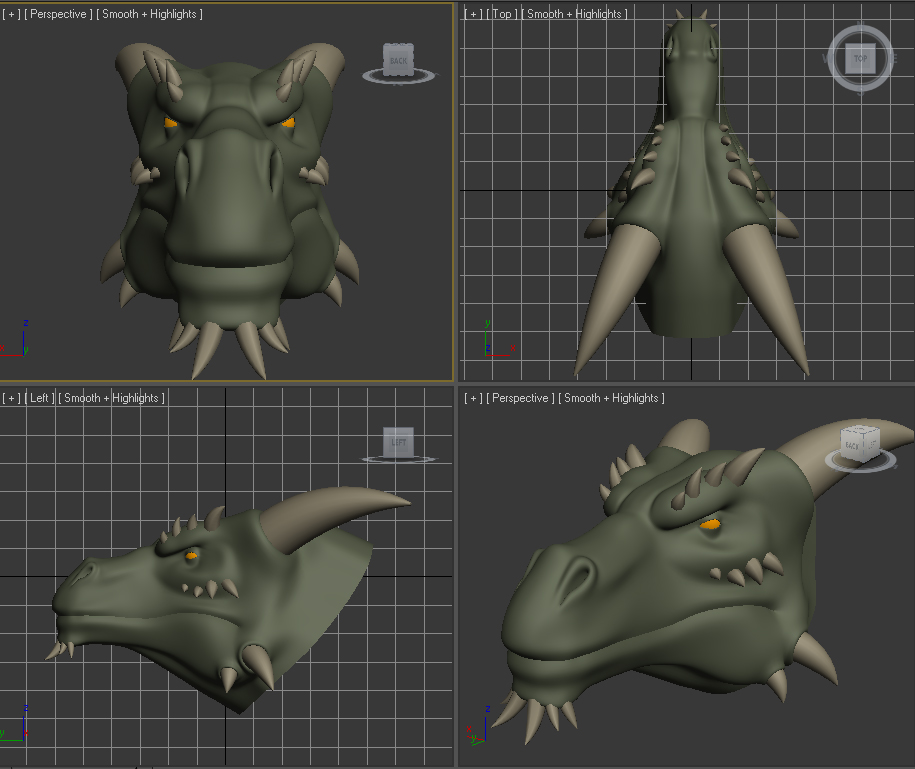This screenshot has width=915, height=769.
Task: Open the [+] menu of the Left viewport
Action: [11, 398]
